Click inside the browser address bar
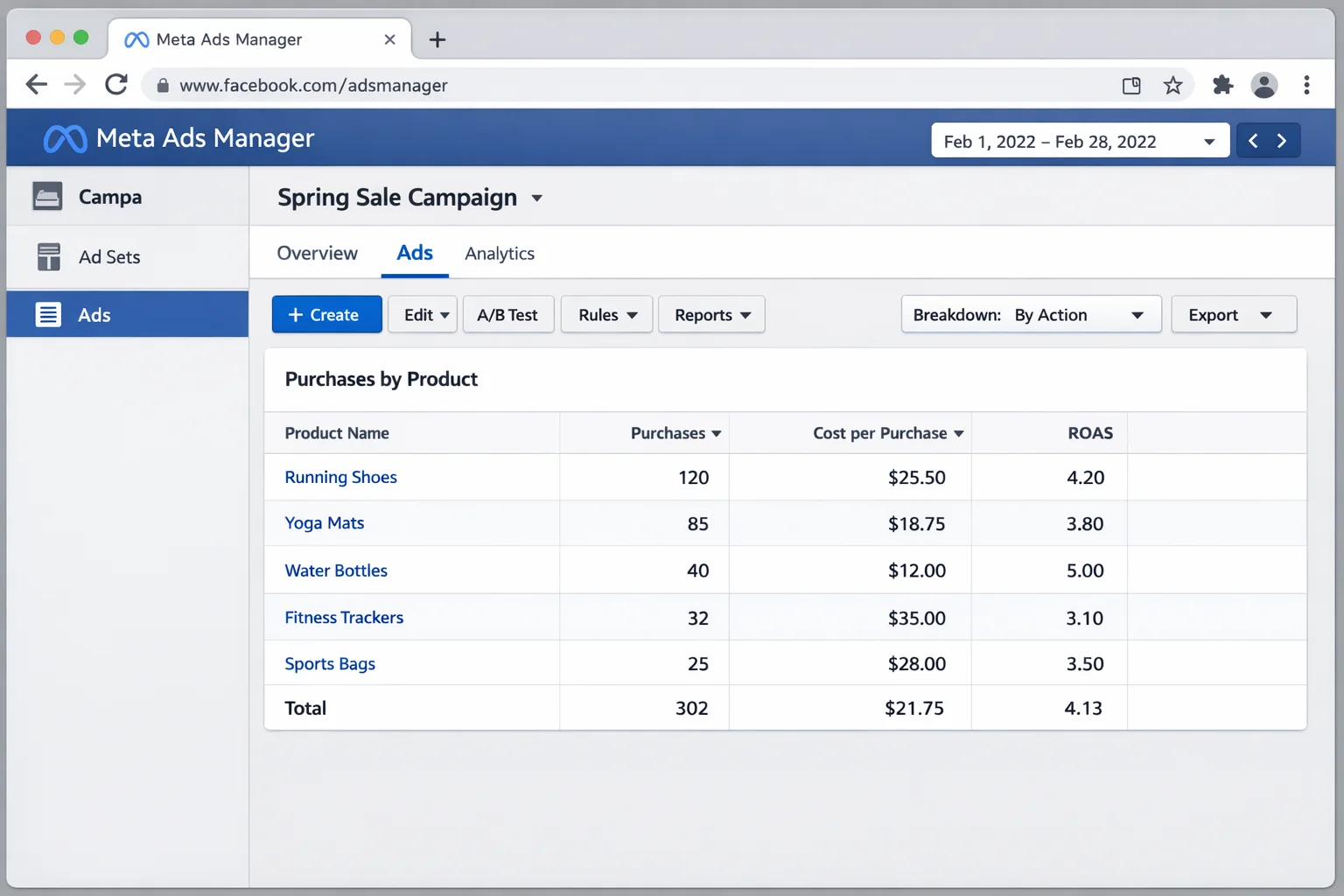1344x896 pixels. click(525, 85)
